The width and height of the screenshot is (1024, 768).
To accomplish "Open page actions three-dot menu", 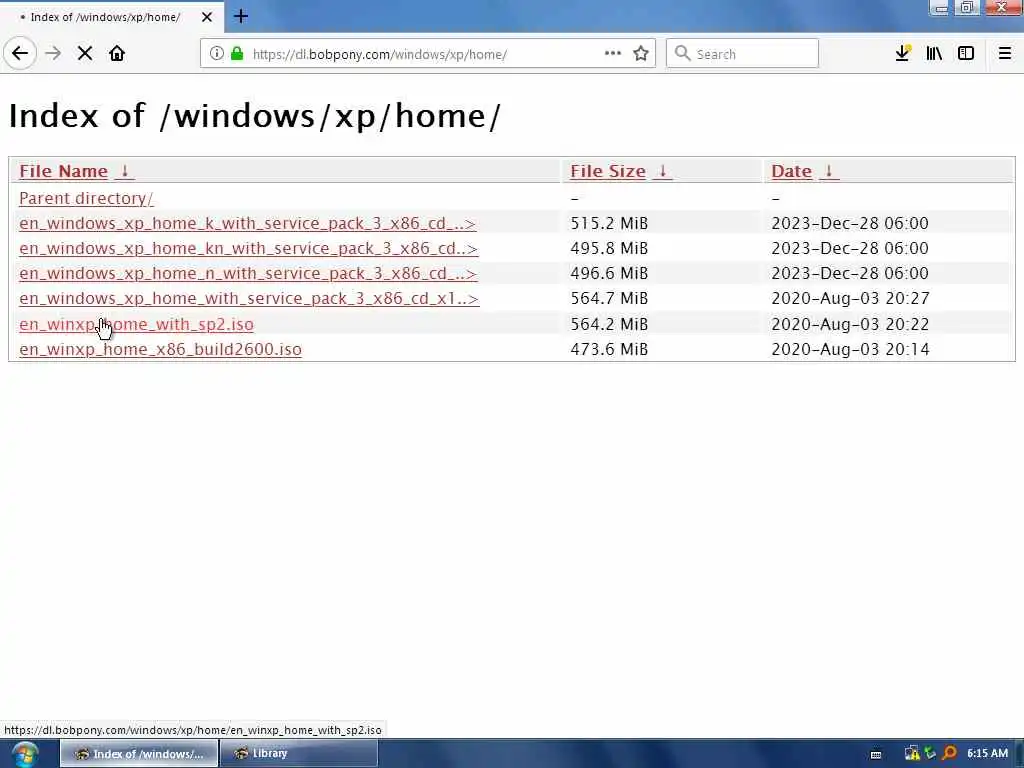I will tap(613, 54).
